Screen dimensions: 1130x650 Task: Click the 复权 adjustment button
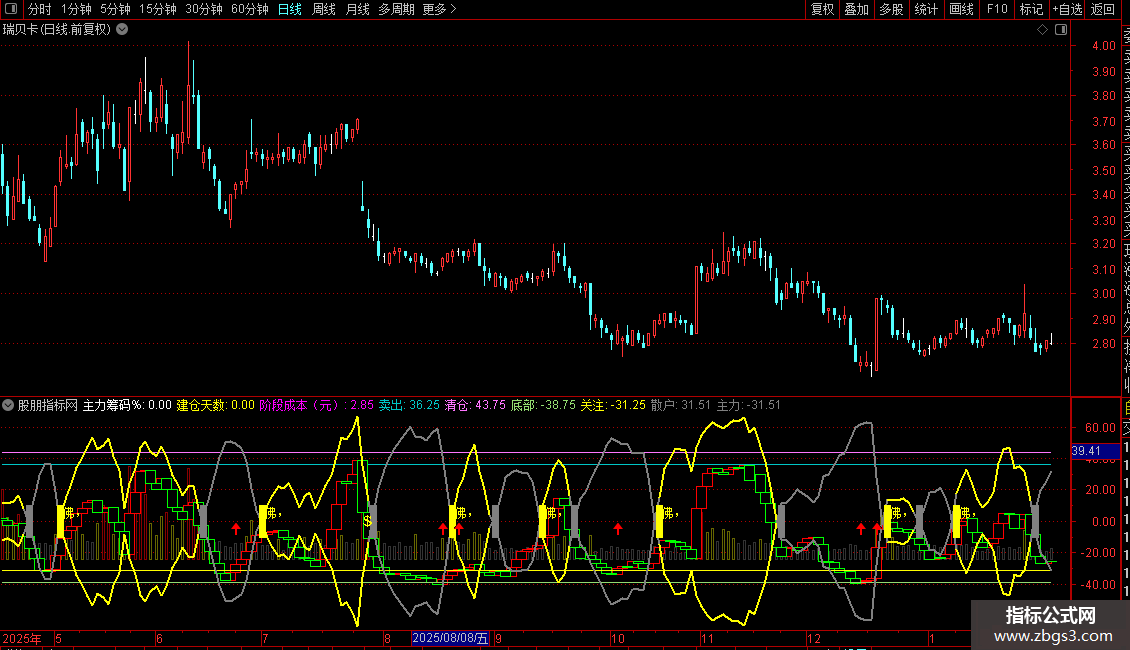[822, 9]
